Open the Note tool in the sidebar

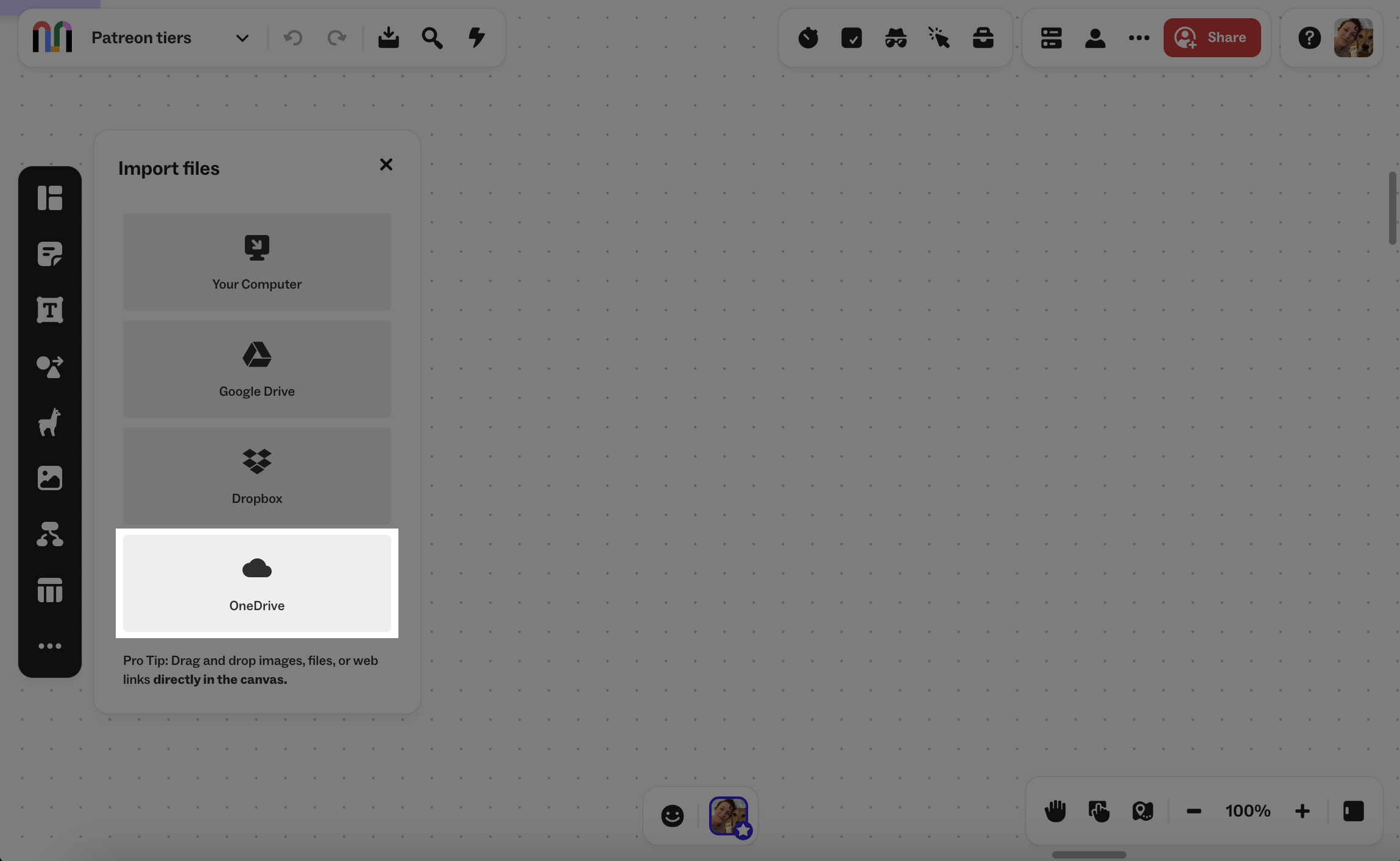49,253
